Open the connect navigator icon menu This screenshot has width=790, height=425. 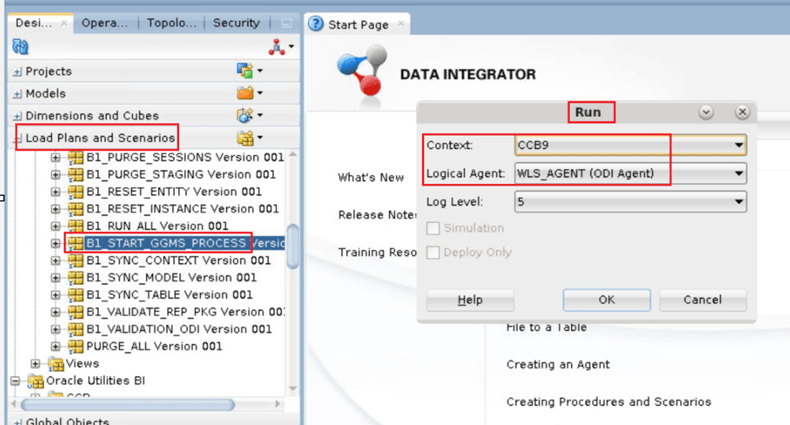(281, 47)
